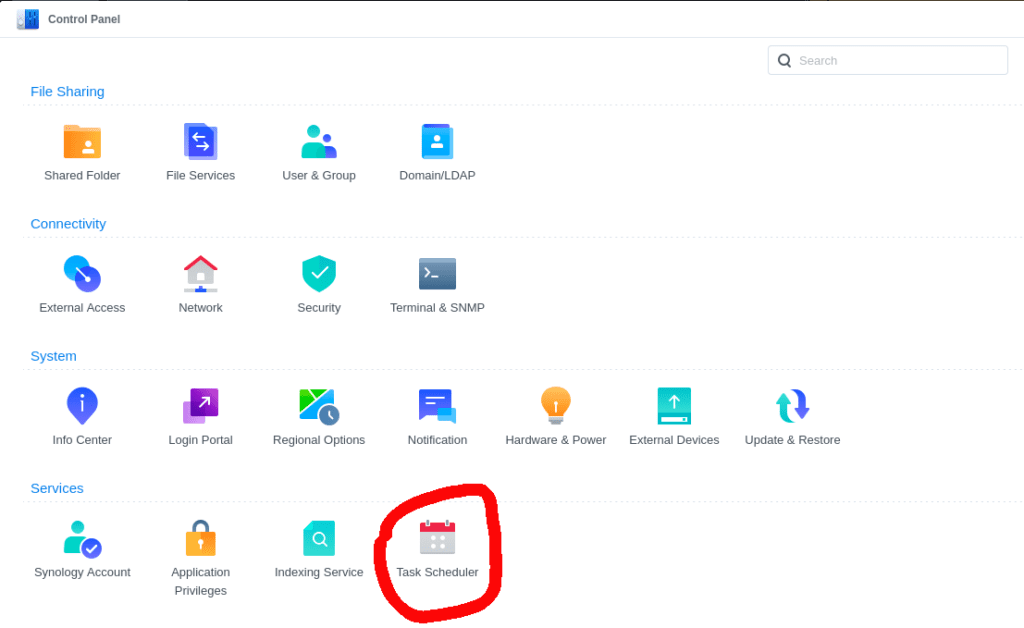The image size is (1024, 628).
Task: Open the Update & Restore icon
Action: [792, 406]
